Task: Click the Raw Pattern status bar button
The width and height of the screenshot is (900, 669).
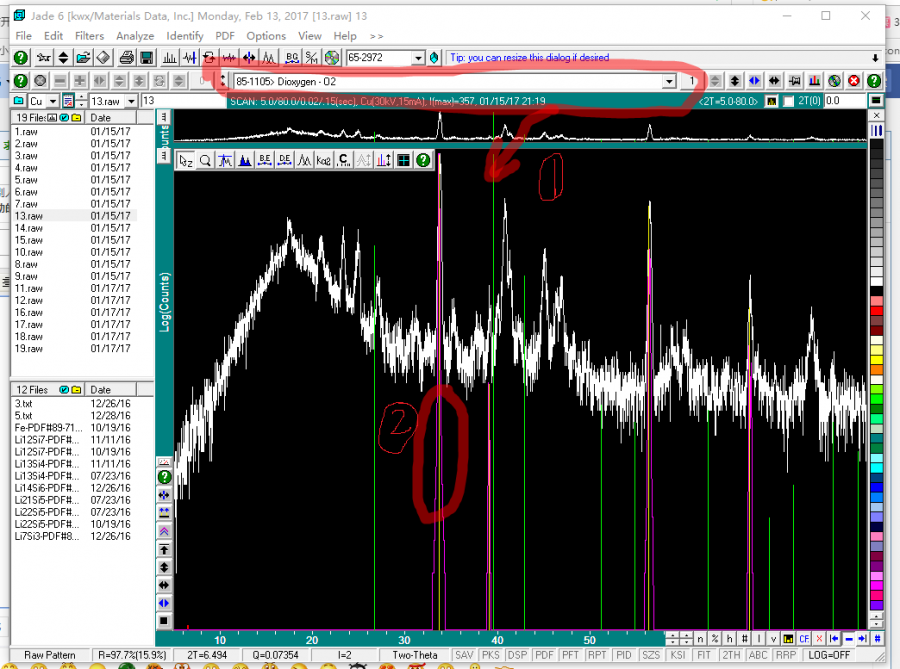Action: 49,655
